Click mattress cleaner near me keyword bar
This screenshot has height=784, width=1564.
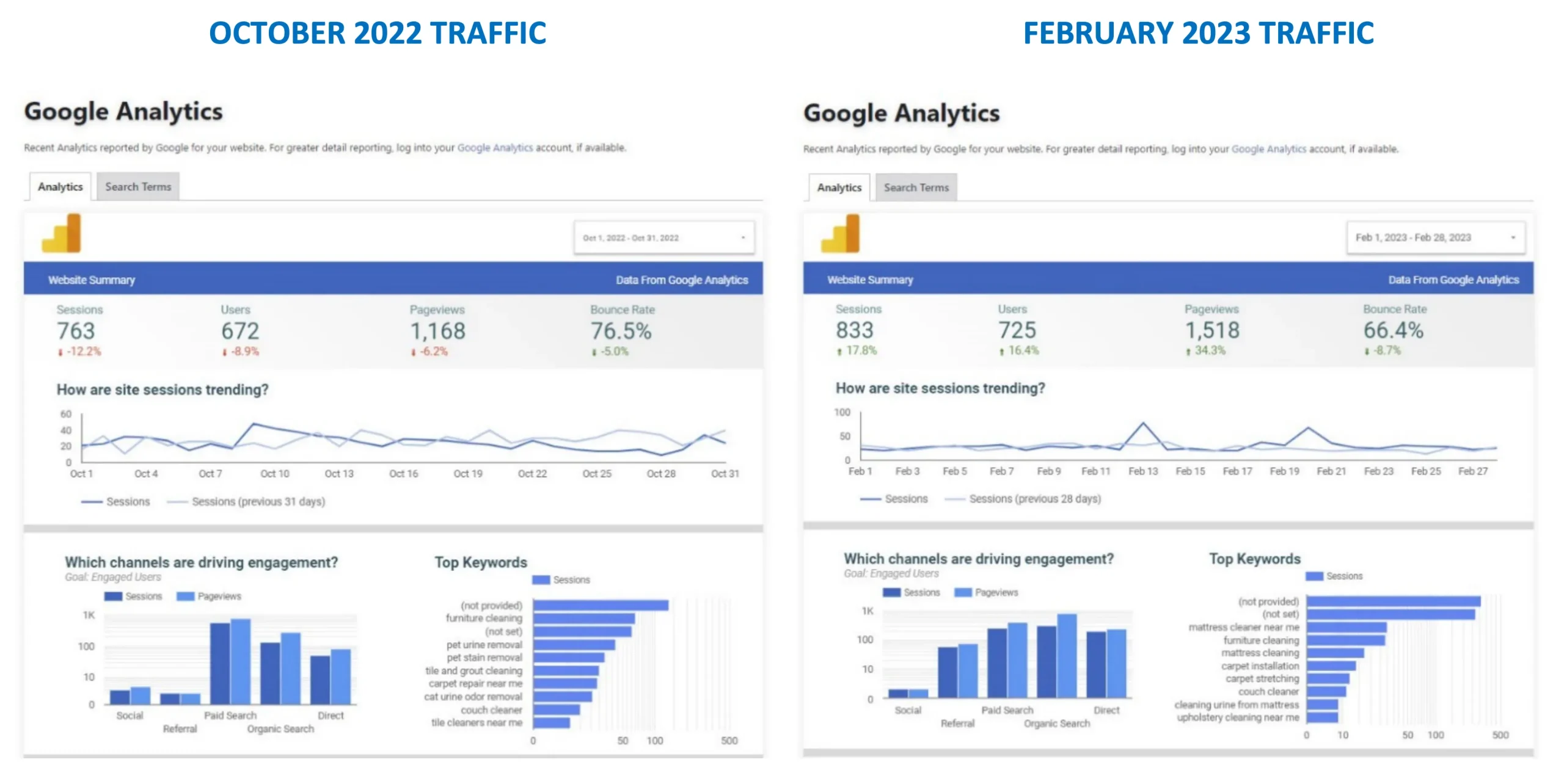[x=1346, y=628]
